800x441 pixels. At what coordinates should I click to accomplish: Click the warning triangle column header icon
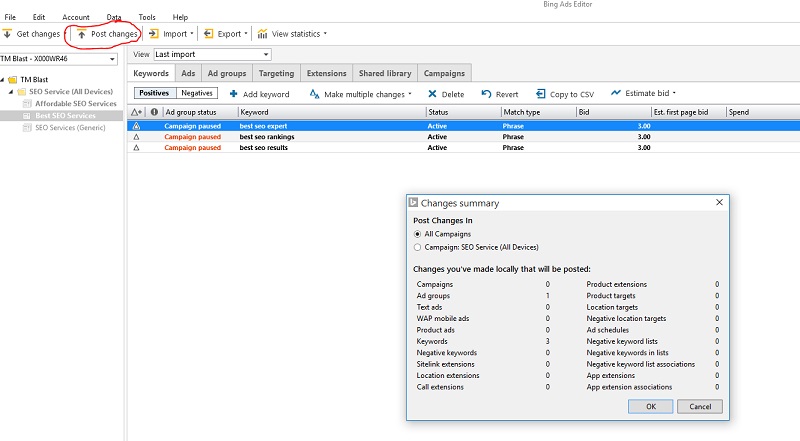(137, 112)
